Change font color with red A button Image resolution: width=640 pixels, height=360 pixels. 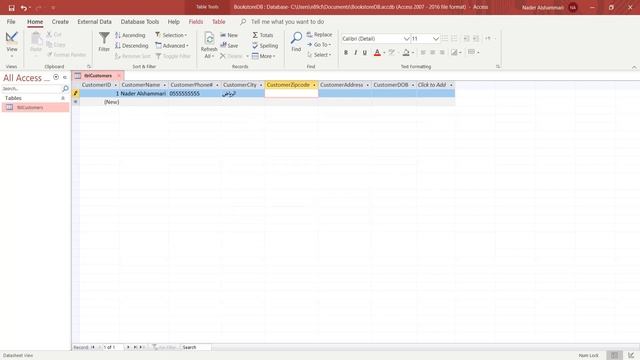coord(377,52)
